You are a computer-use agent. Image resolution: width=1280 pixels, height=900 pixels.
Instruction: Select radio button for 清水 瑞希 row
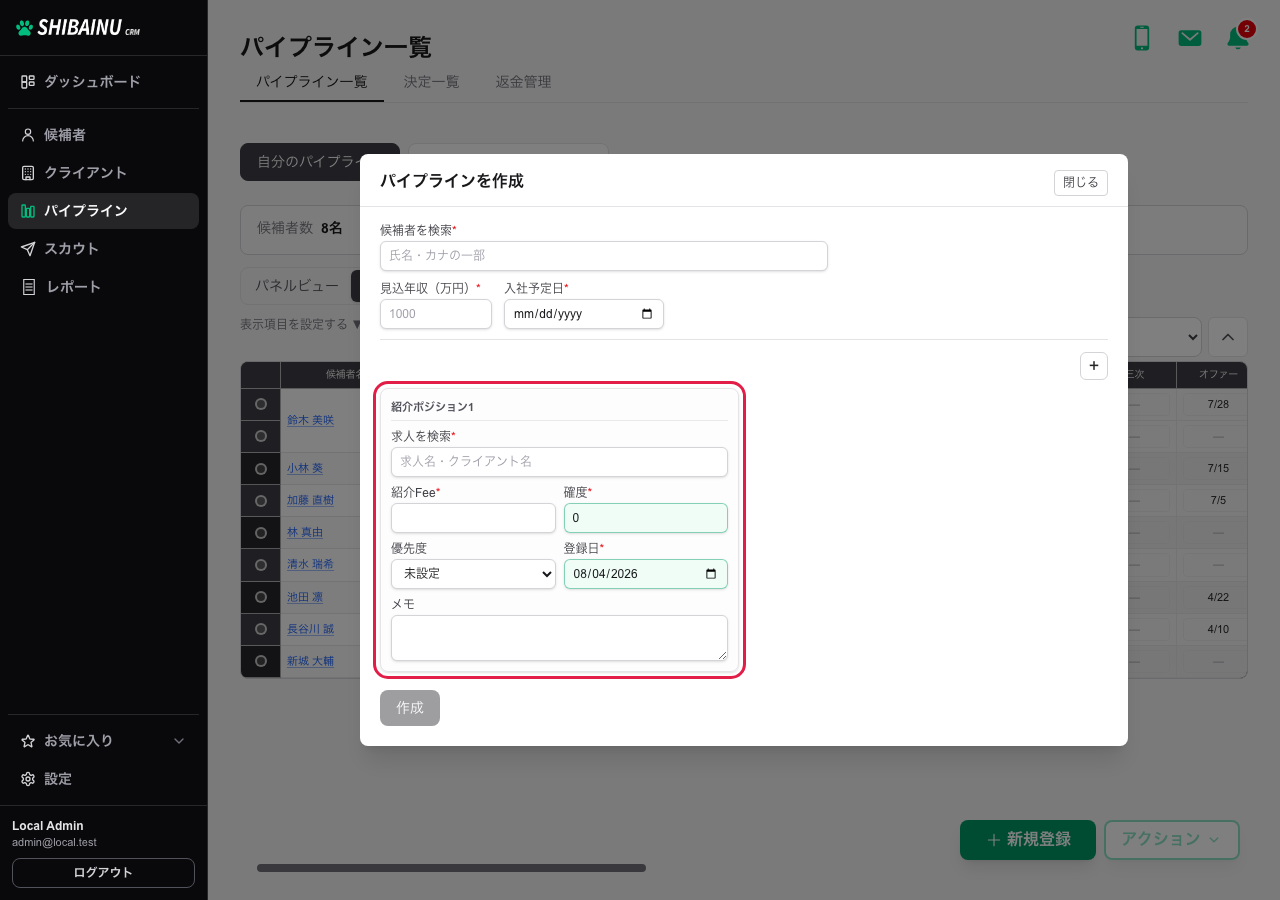coord(261,564)
